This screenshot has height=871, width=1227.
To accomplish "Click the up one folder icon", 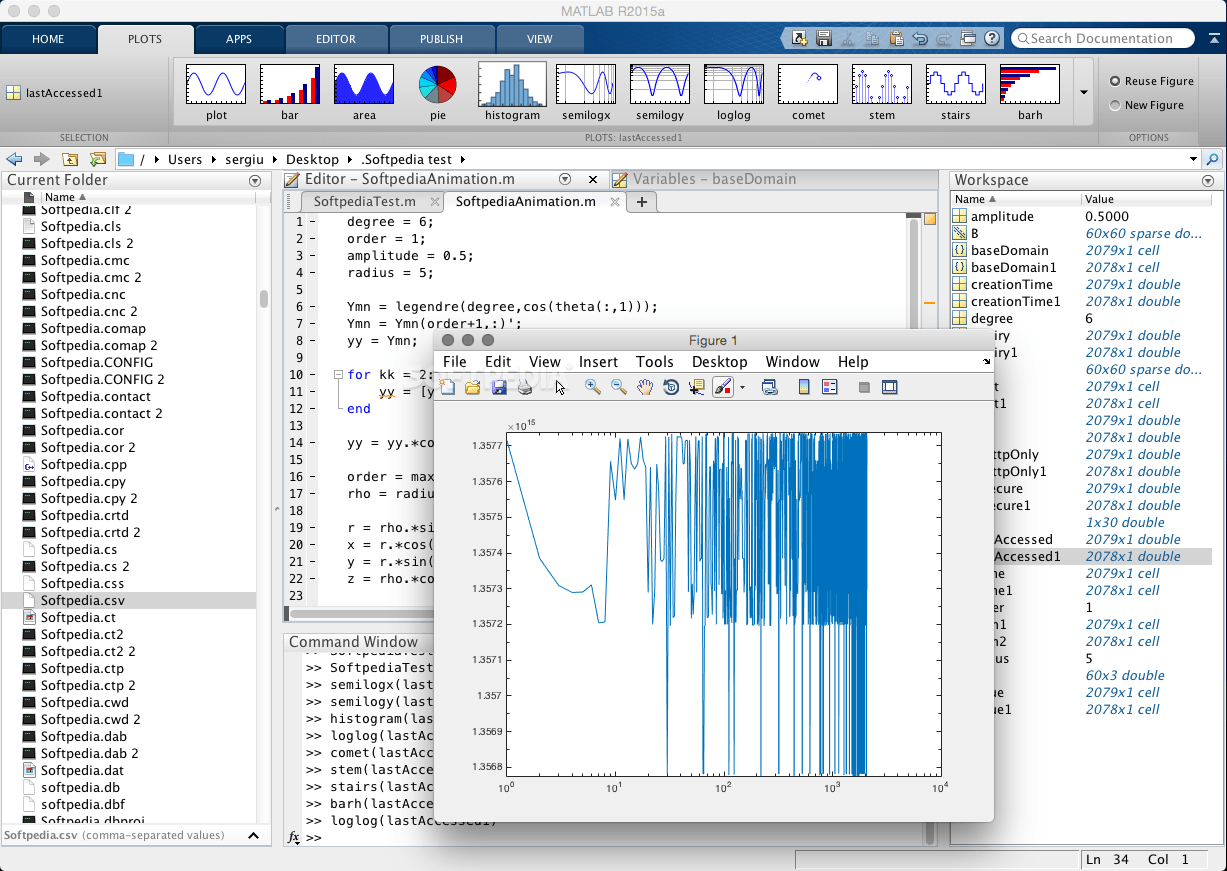I will point(70,159).
